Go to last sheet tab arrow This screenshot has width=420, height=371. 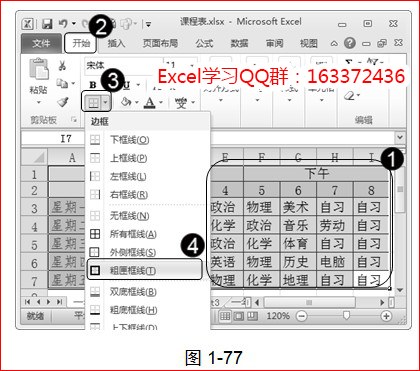[x=59, y=302]
